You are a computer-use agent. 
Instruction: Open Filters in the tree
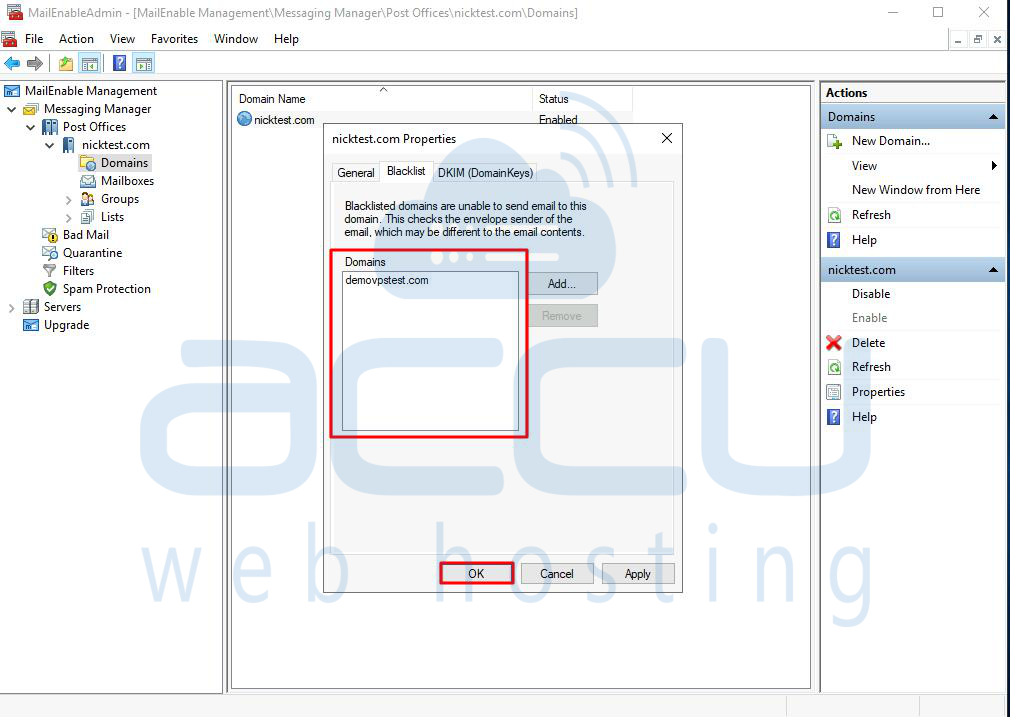point(78,271)
